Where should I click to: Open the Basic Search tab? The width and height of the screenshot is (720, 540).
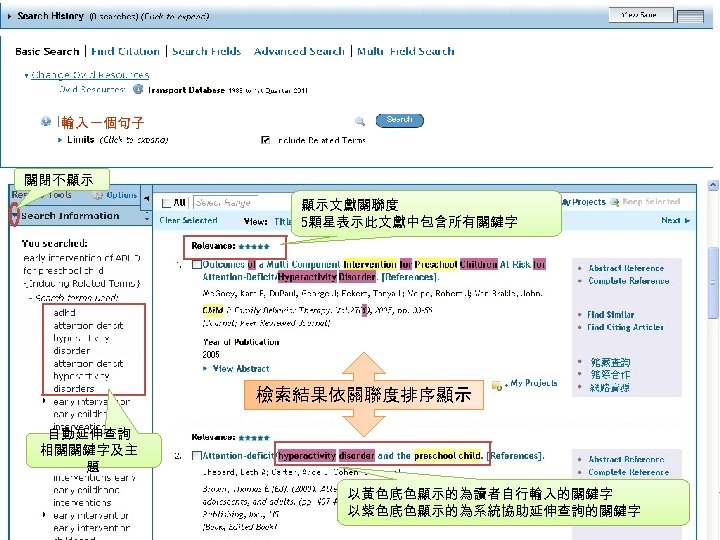pos(47,51)
